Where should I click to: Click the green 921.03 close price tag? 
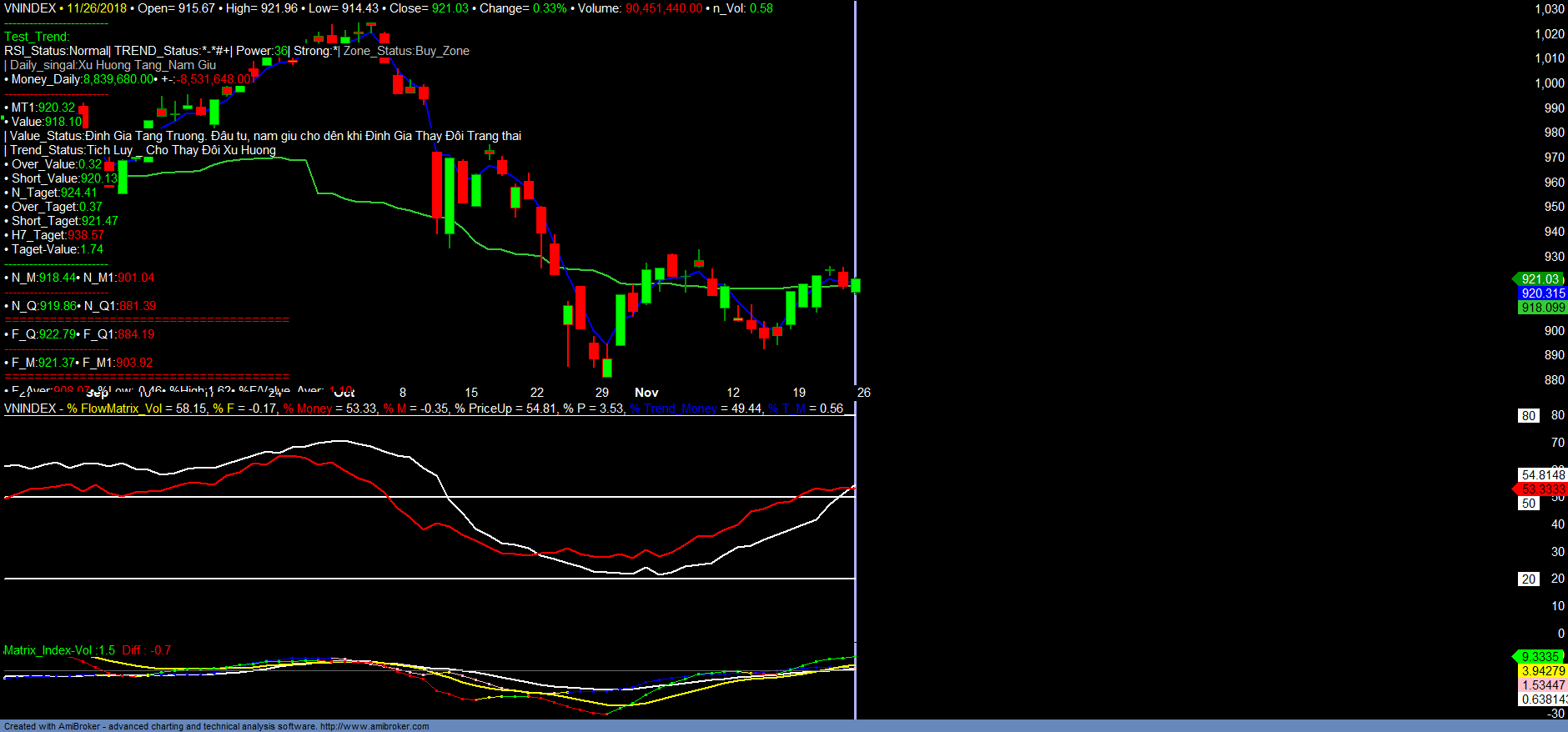(1540, 279)
